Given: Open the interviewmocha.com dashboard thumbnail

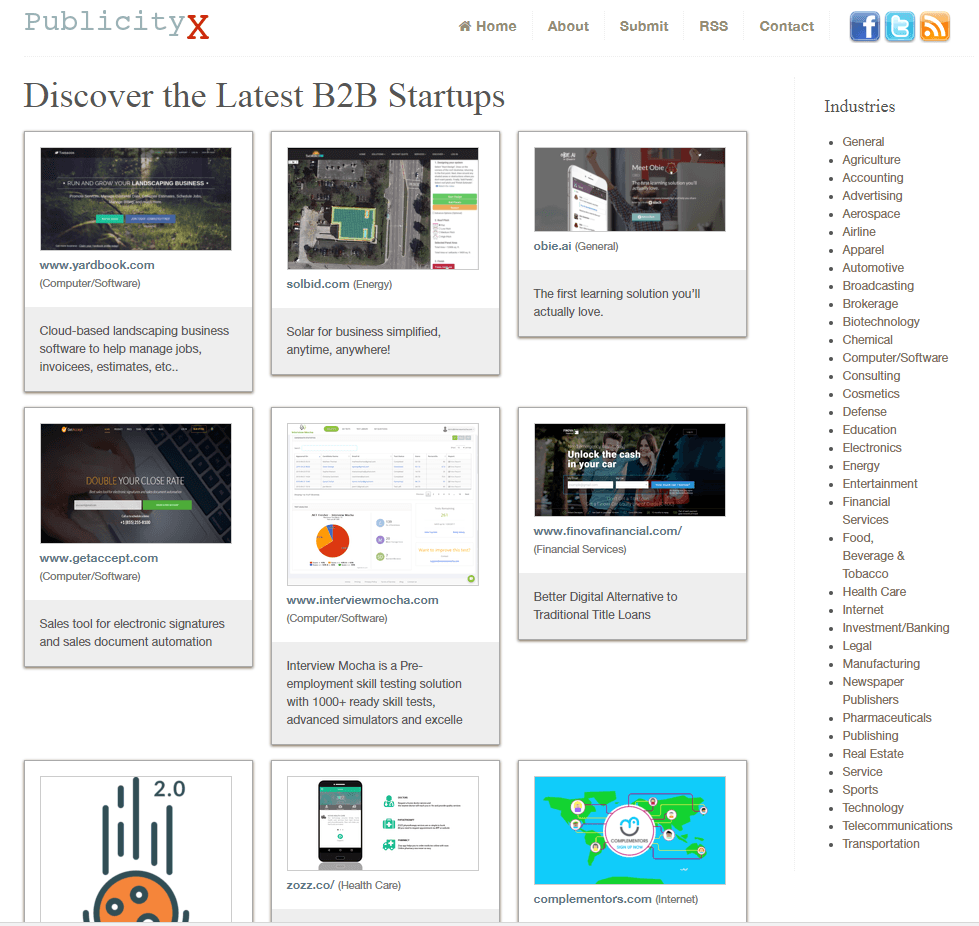Looking at the screenshot, I should pyautogui.click(x=383, y=504).
